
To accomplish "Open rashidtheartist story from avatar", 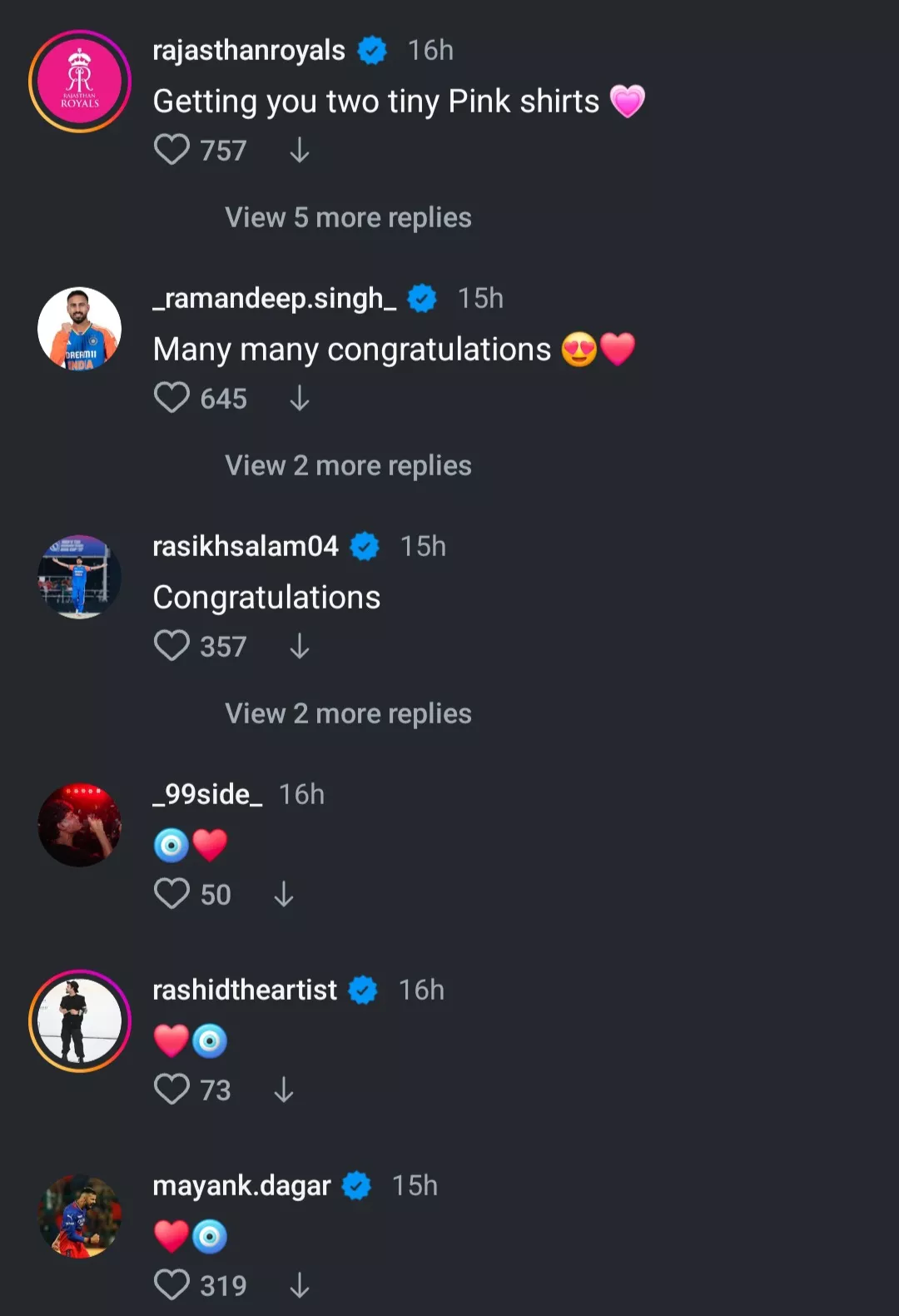I will (x=80, y=1021).
